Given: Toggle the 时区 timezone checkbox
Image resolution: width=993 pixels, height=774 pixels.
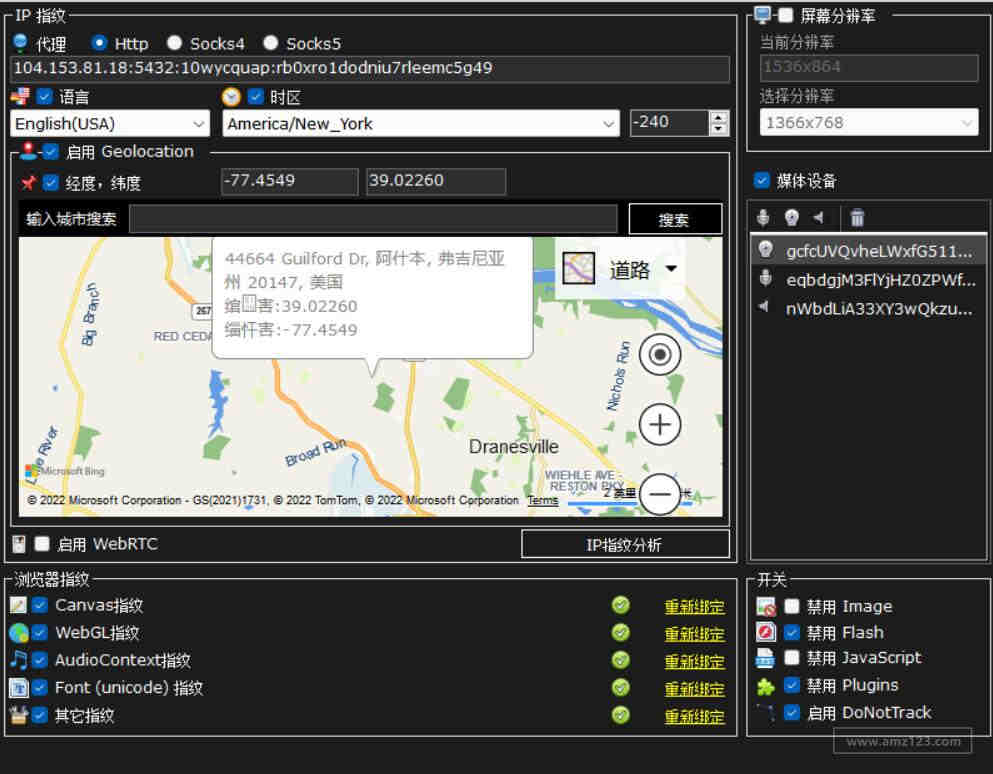Looking at the screenshot, I should click(255, 96).
